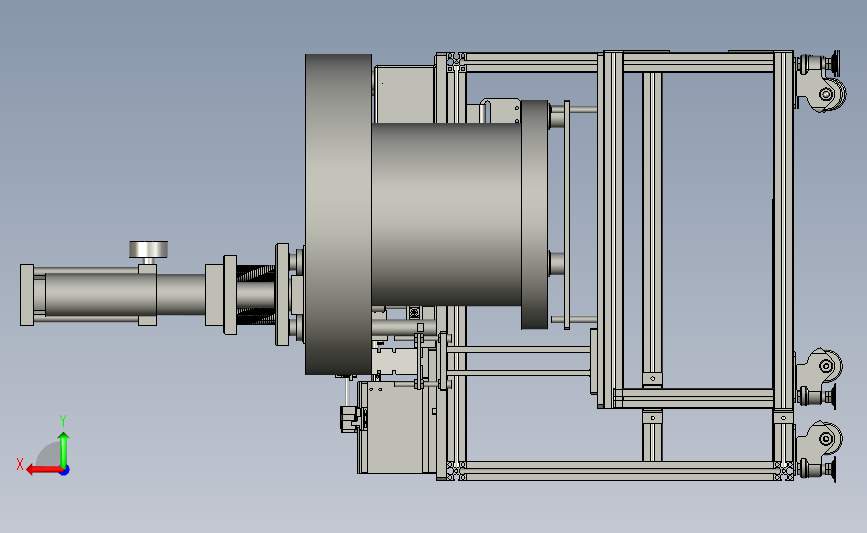Click the X label of coordinate triad
Screen dimensions: 867x533
20,464
